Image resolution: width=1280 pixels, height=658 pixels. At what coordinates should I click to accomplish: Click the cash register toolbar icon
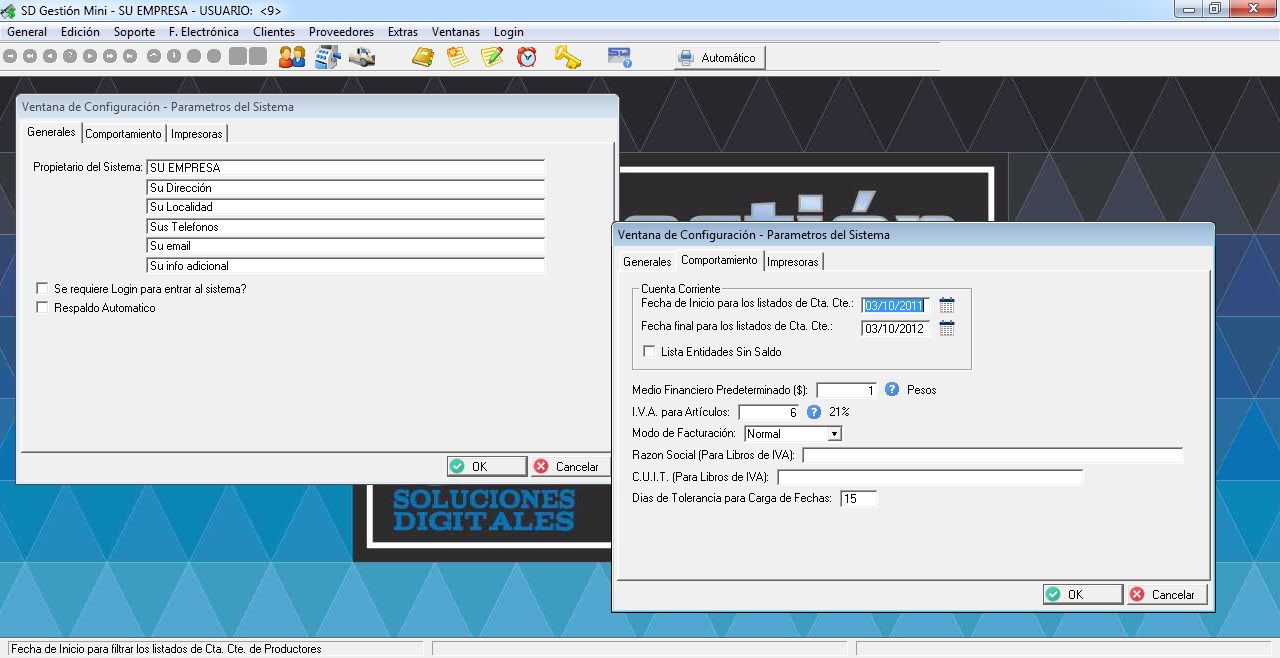(327, 57)
